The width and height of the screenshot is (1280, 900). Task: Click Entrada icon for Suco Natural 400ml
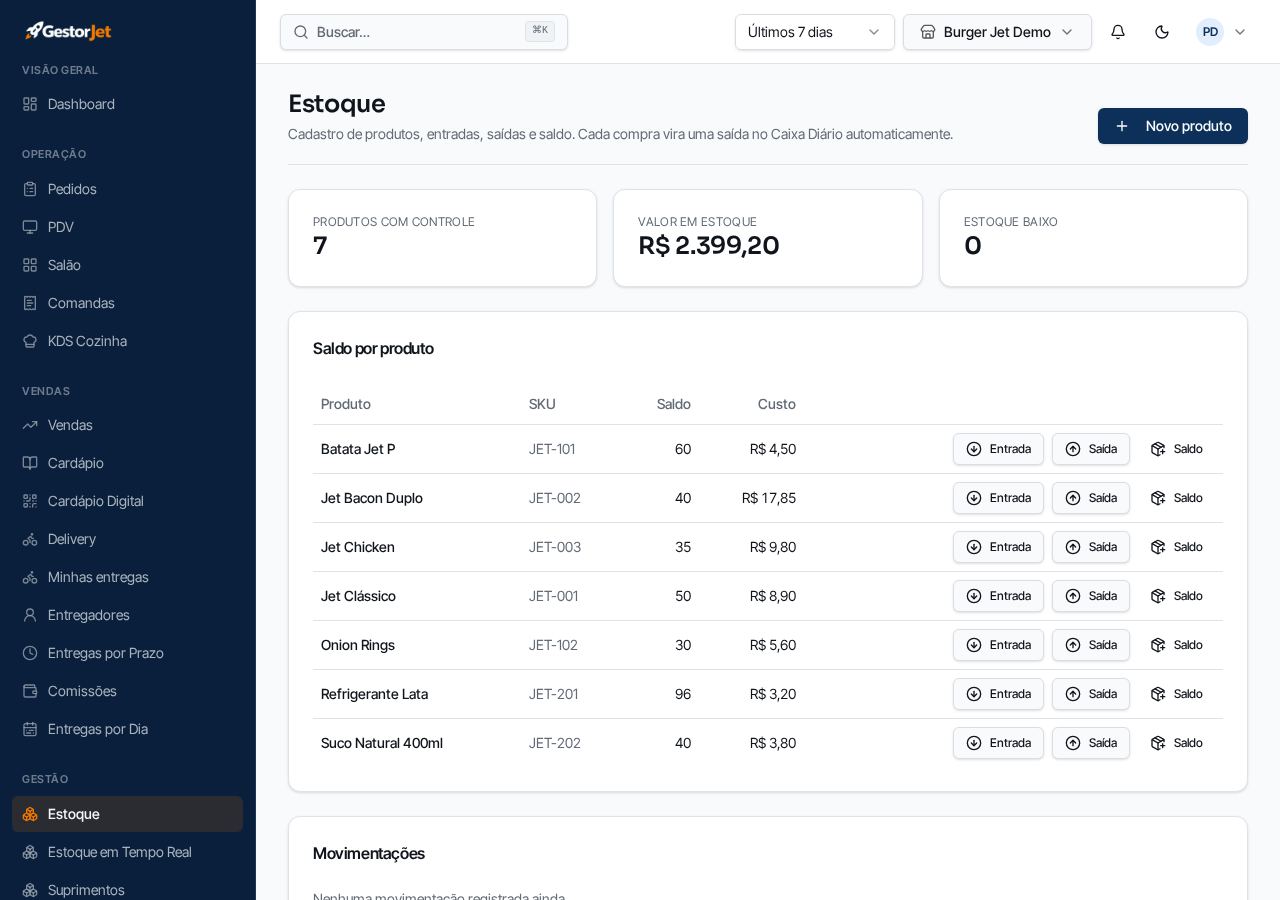pyautogui.click(x=974, y=743)
